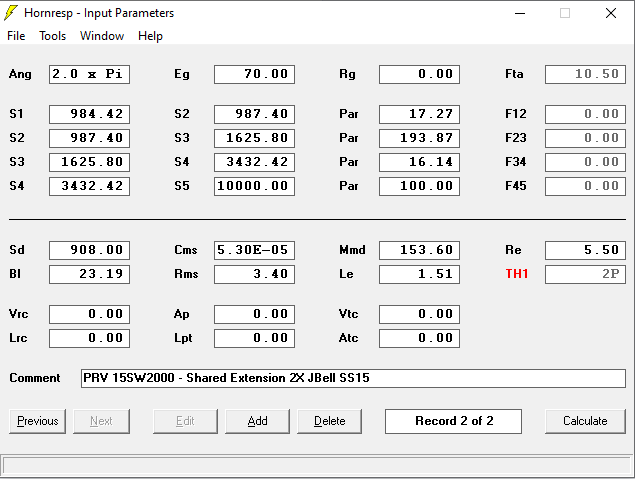Viewport: 635px width, 479px height.
Task: Go to the Previous record
Action: point(38,421)
